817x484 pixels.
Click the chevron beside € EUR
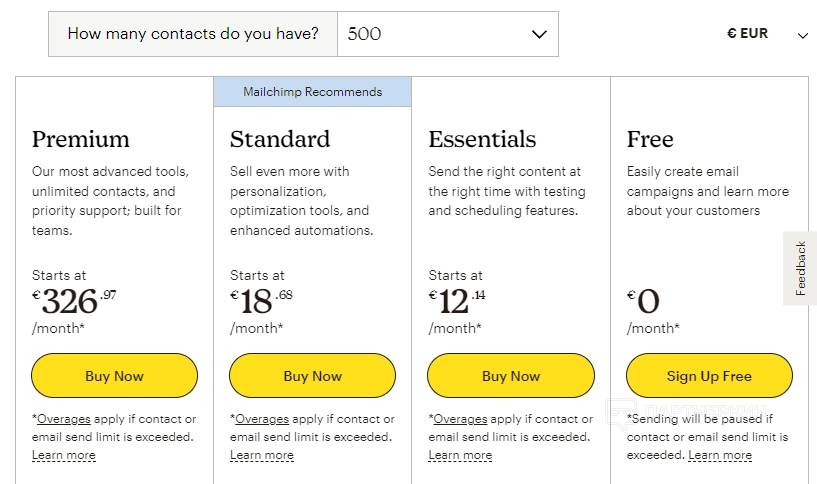pos(802,35)
